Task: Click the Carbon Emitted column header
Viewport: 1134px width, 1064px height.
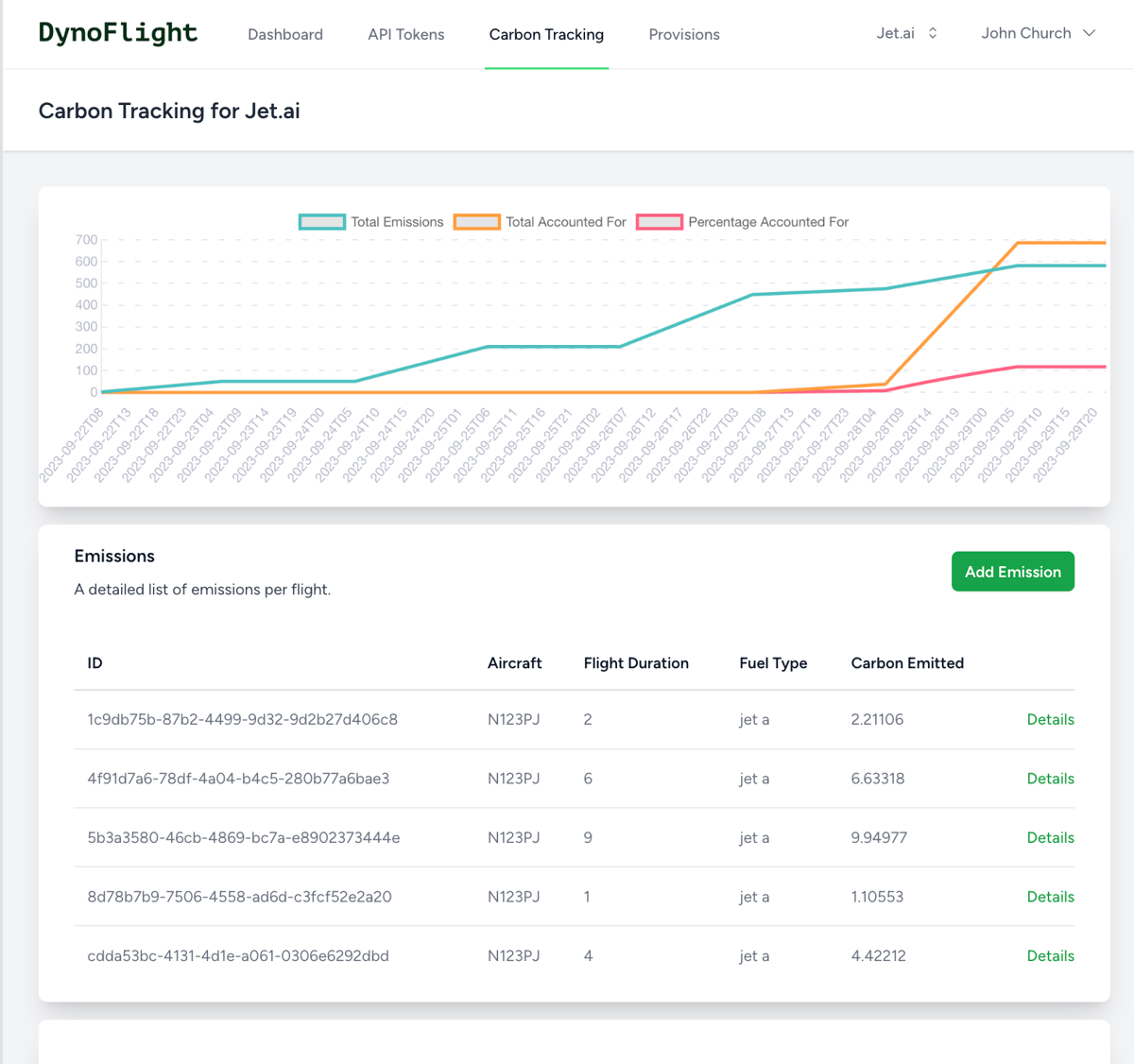Action: [906, 662]
